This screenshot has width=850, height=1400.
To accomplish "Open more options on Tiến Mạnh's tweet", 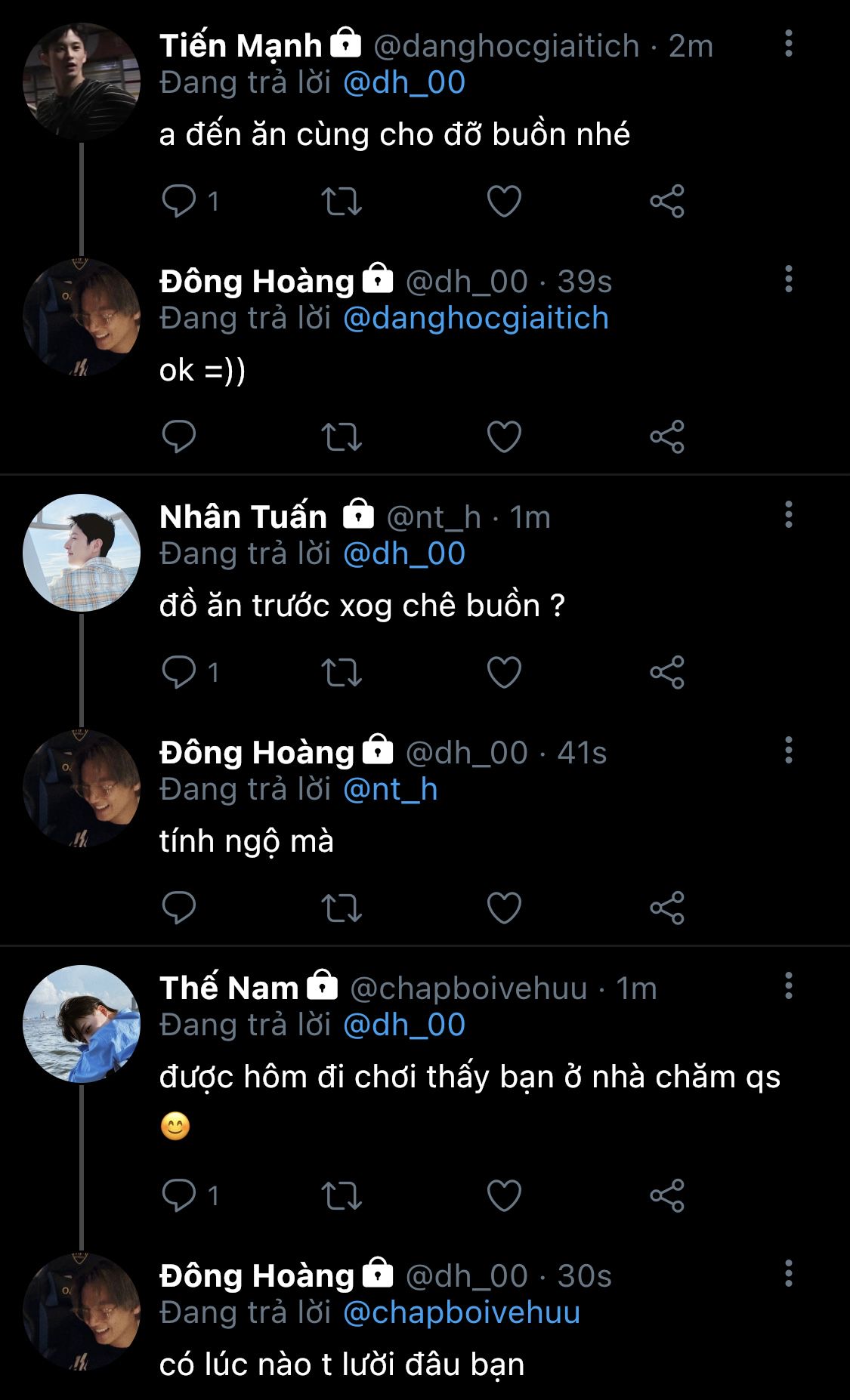I will point(789,44).
